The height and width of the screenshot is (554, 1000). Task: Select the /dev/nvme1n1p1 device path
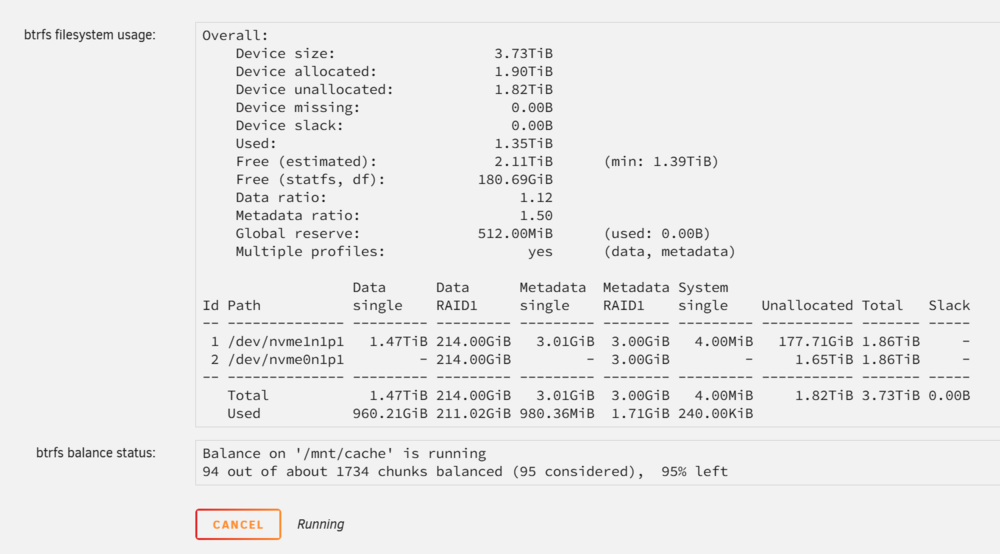286,342
